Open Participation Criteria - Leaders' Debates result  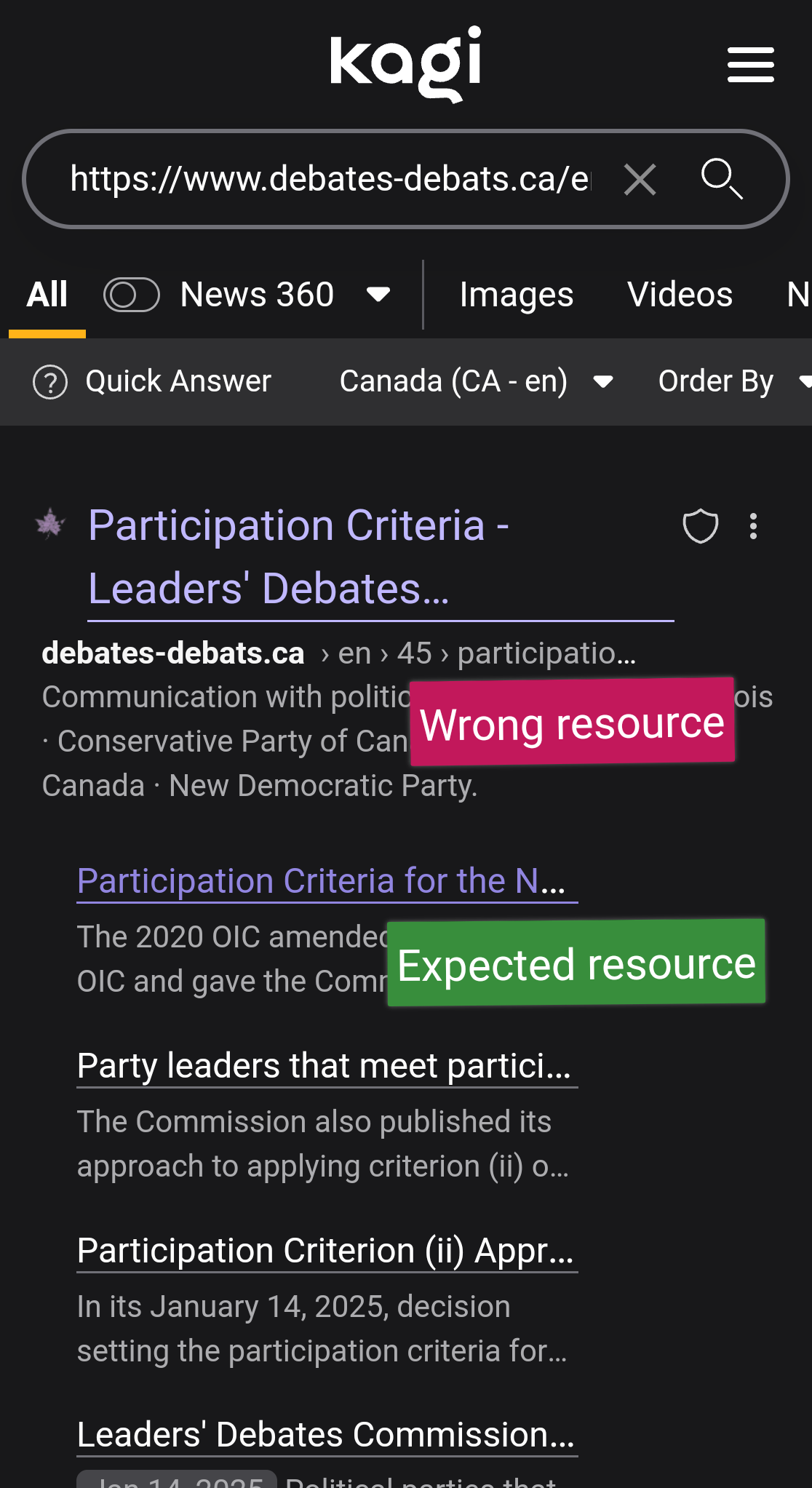(298, 557)
